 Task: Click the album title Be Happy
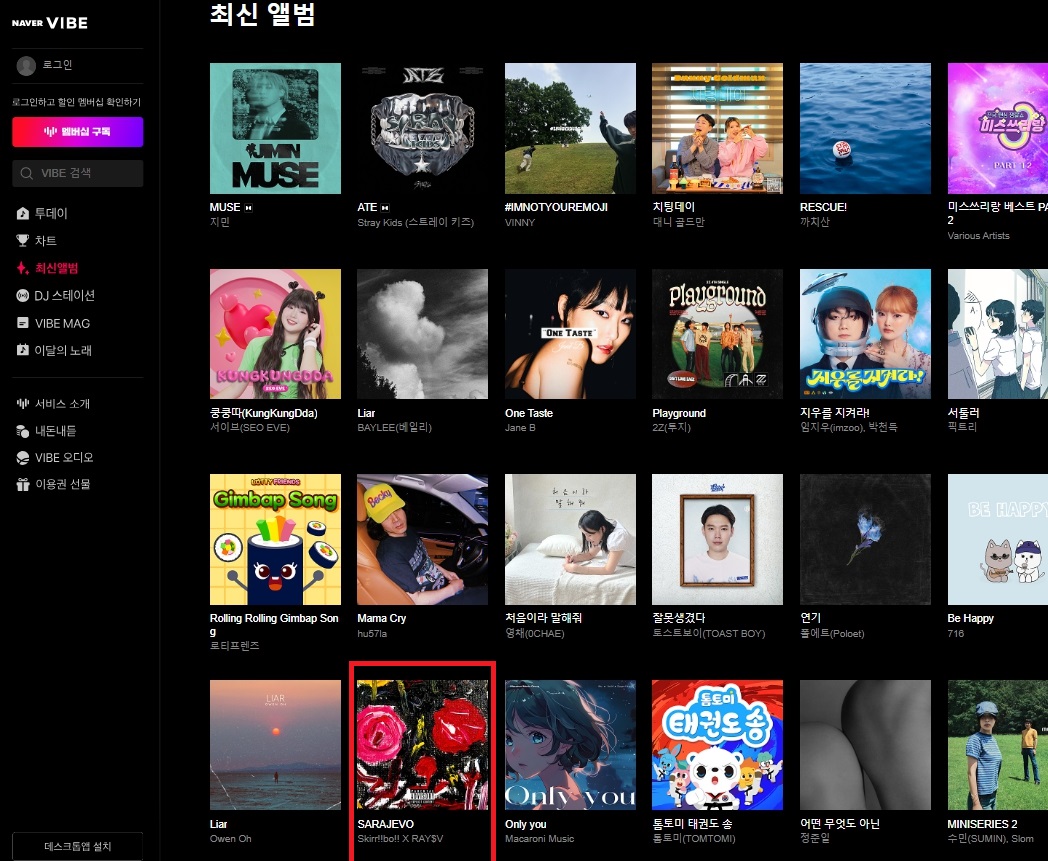(x=970, y=618)
